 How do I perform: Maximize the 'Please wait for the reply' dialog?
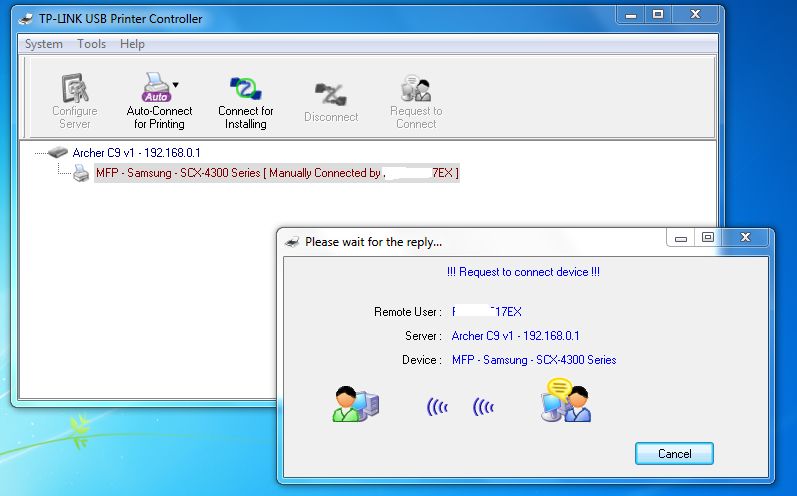coord(708,237)
